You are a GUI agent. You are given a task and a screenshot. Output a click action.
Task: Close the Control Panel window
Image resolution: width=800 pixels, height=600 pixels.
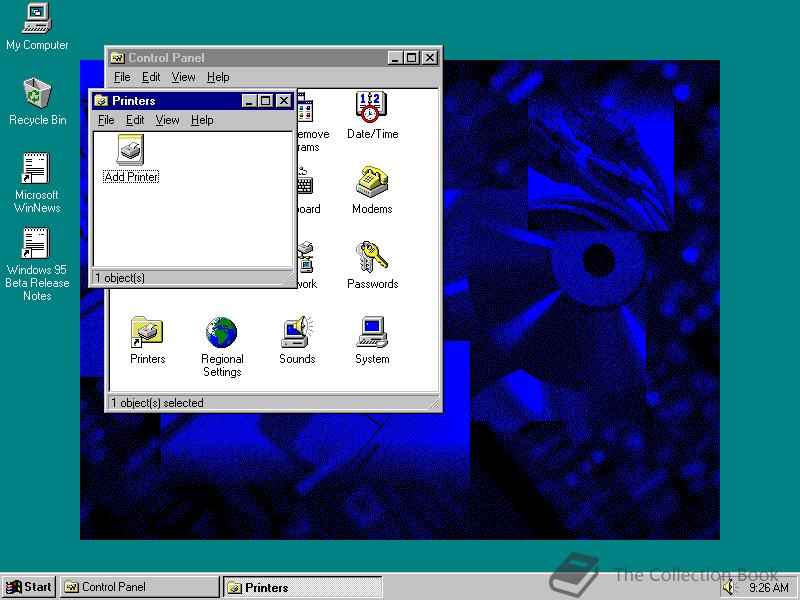[x=430, y=58]
